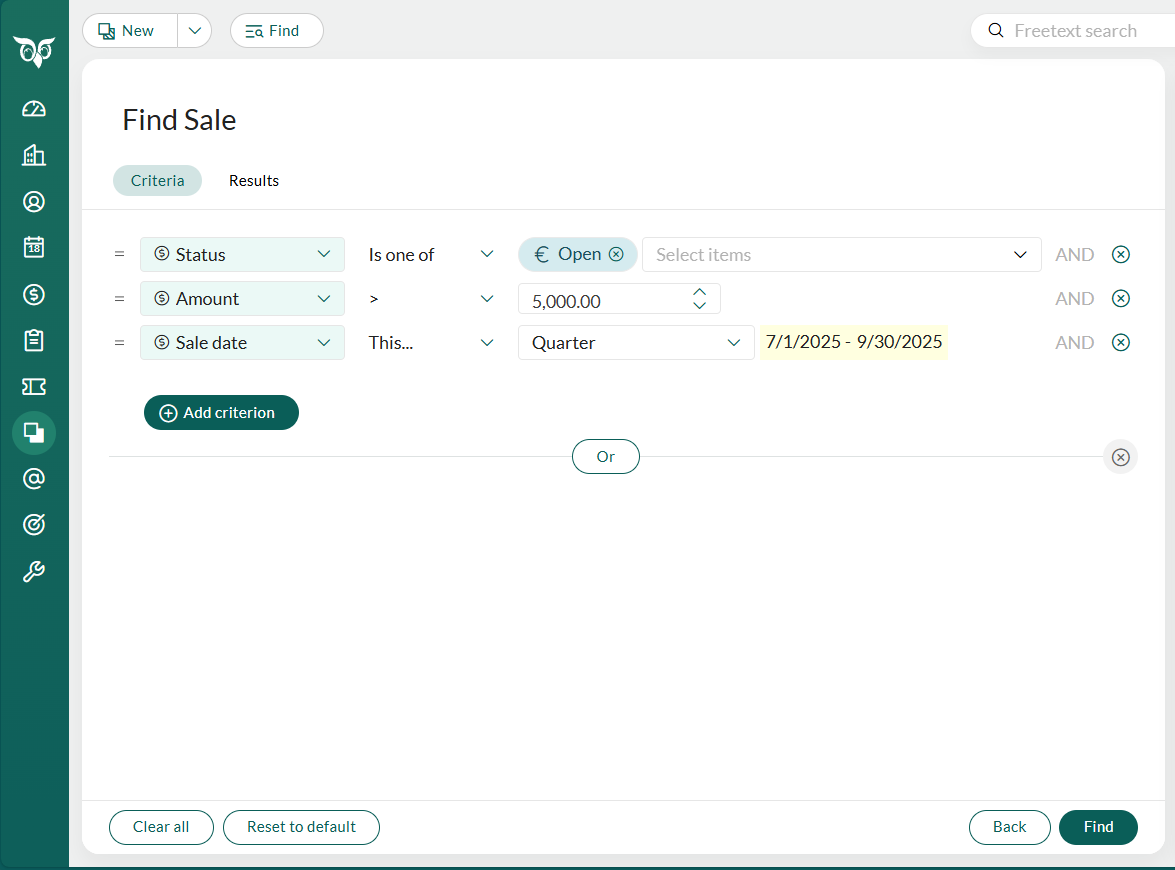Open Settings via the wrench icon

coord(33,571)
